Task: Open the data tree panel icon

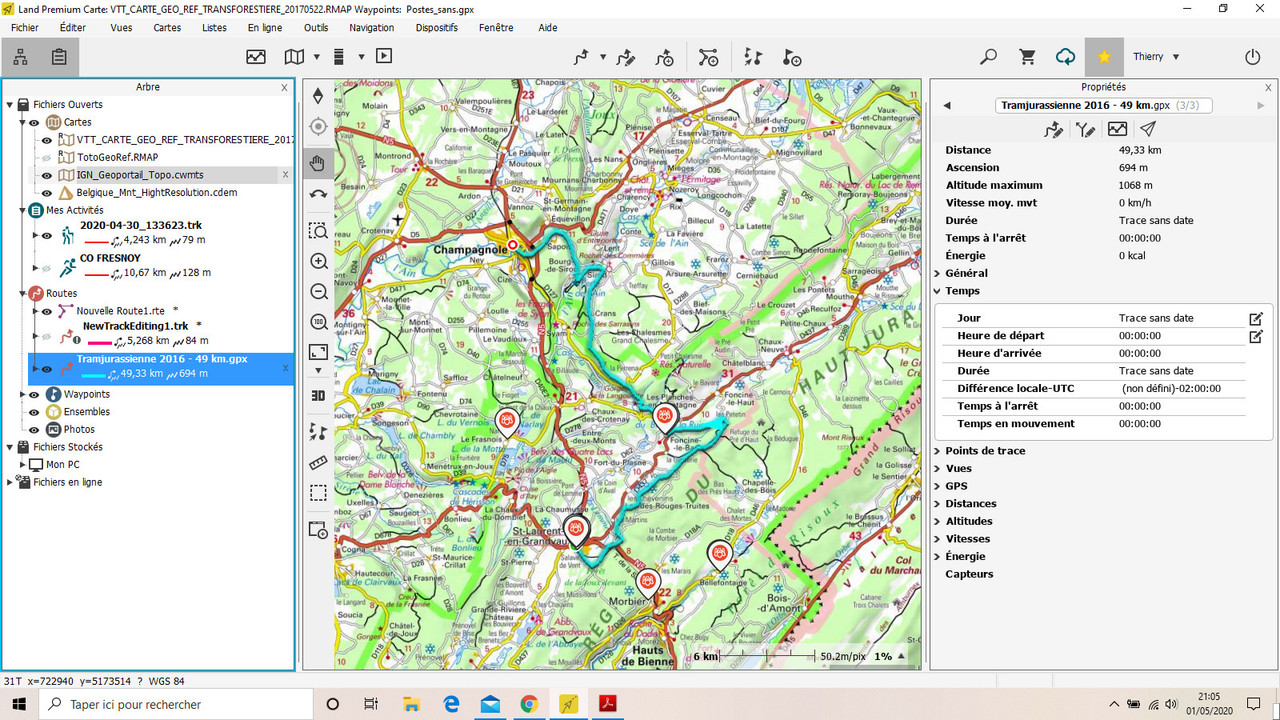Action: pyautogui.click(x=20, y=57)
